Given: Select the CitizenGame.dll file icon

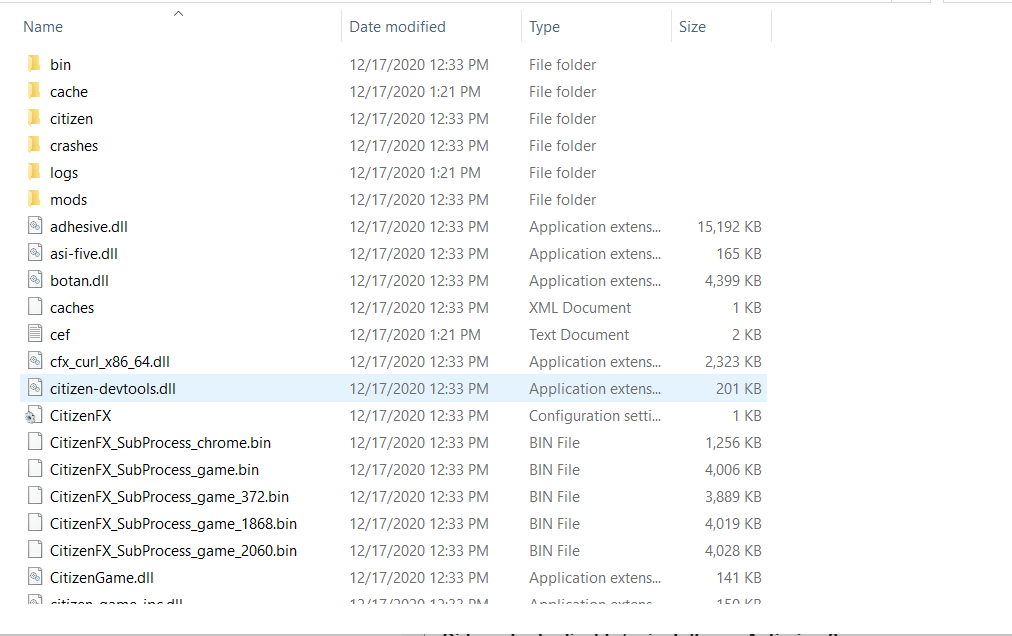Looking at the screenshot, I should 35,577.
